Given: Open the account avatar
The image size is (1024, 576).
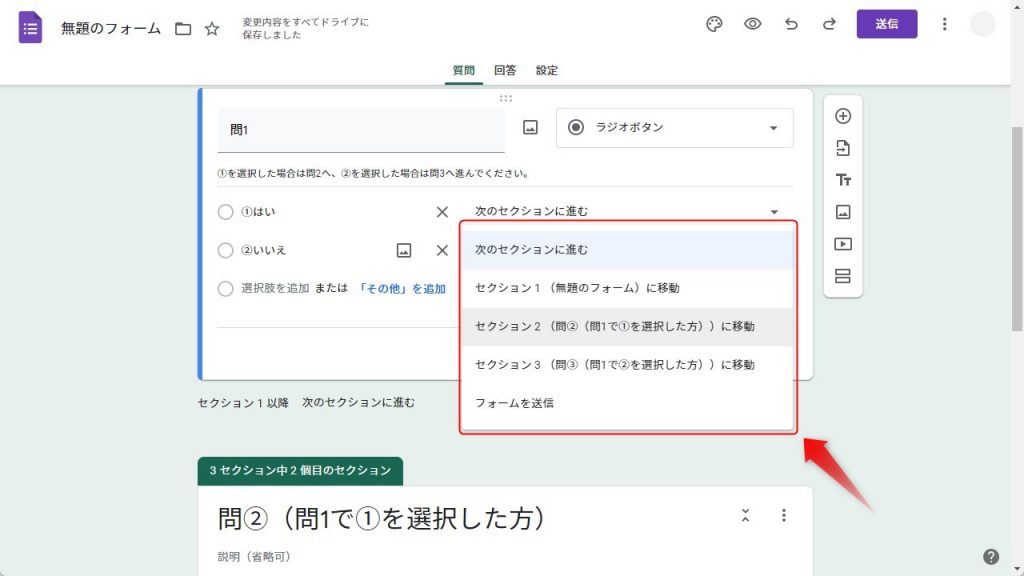Looking at the screenshot, I should [982, 24].
